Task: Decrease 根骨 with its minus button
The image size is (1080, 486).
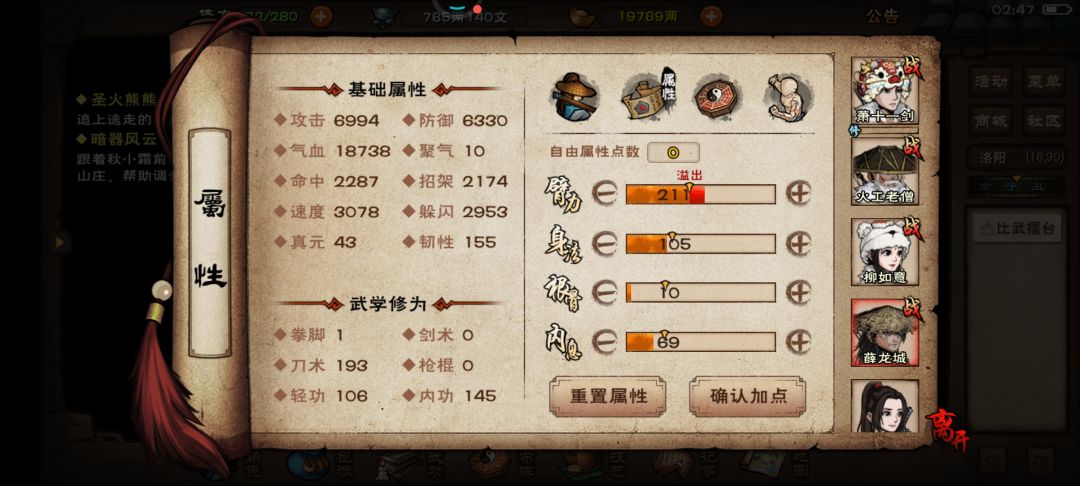Action: 604,293
